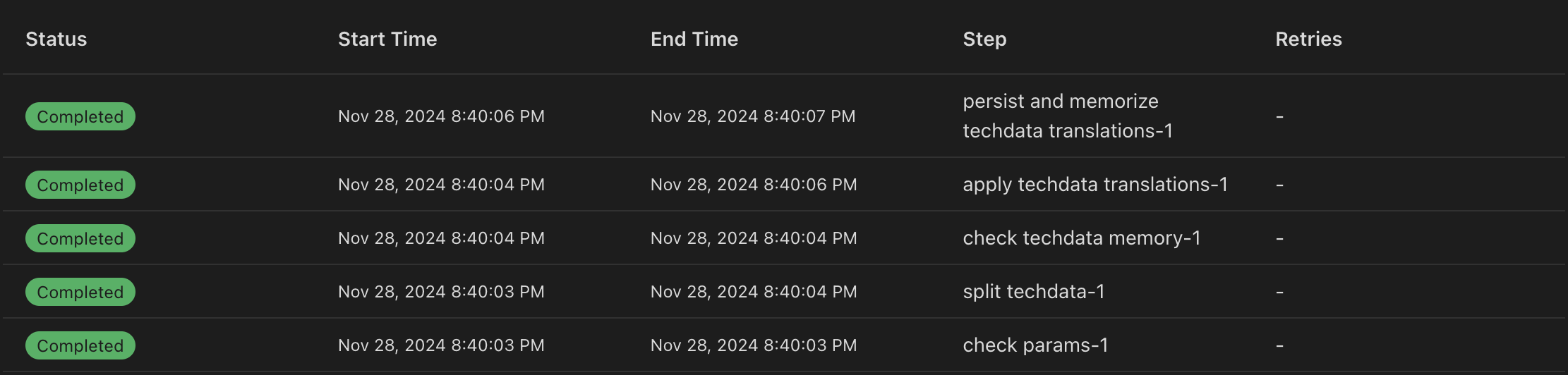Click the 8:40:06 PM start time cell

coord(441,116)
